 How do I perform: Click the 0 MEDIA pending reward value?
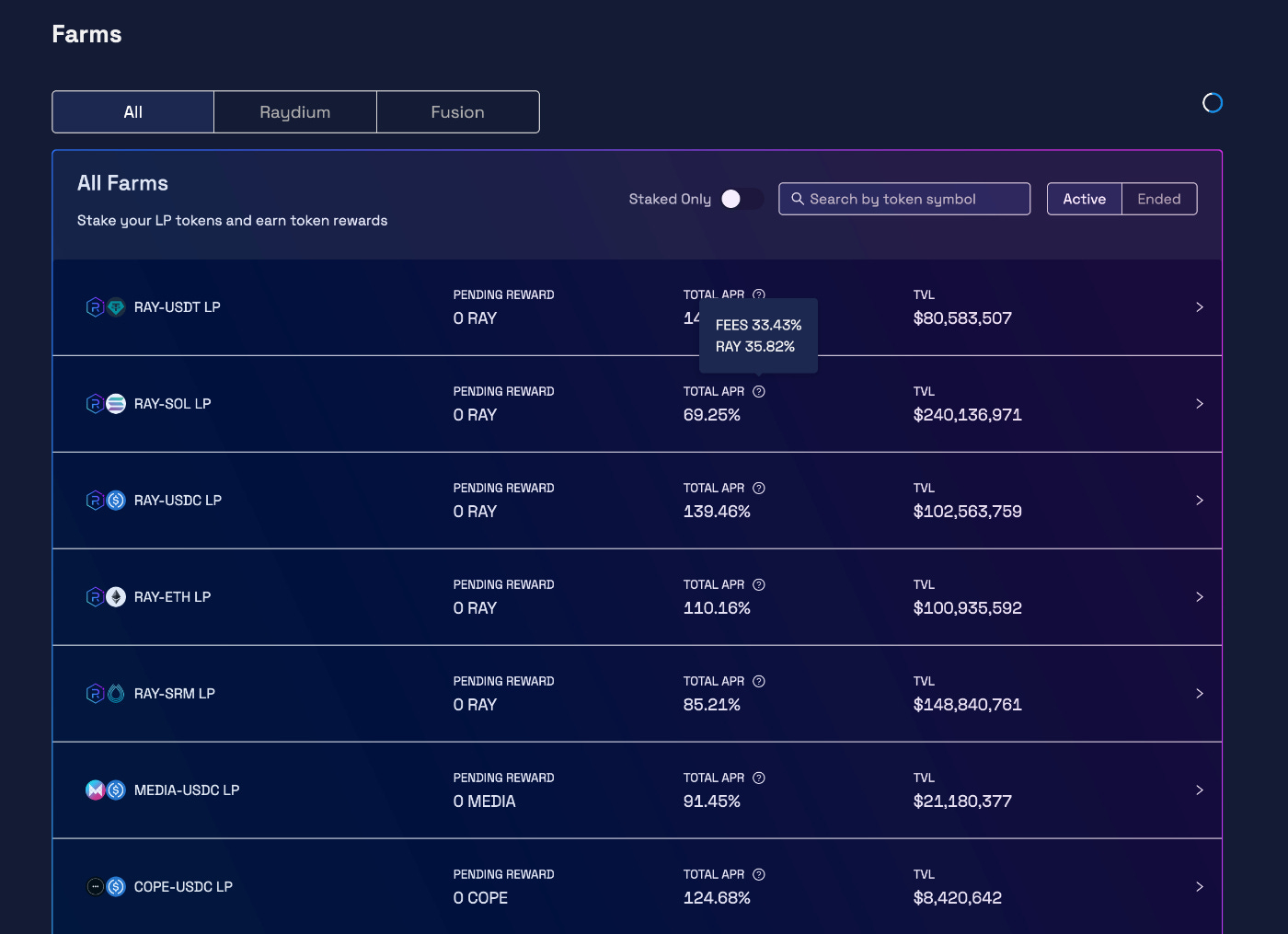pyautogui.click(x=485, y=801)
